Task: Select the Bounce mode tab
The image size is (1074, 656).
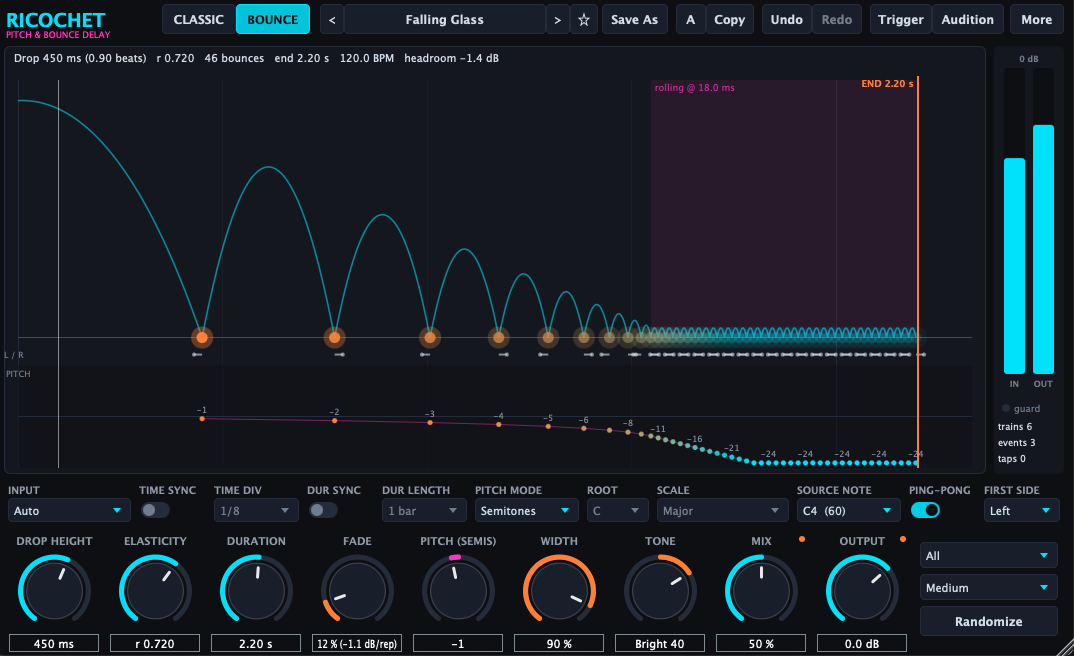Action: coord(273,19)
